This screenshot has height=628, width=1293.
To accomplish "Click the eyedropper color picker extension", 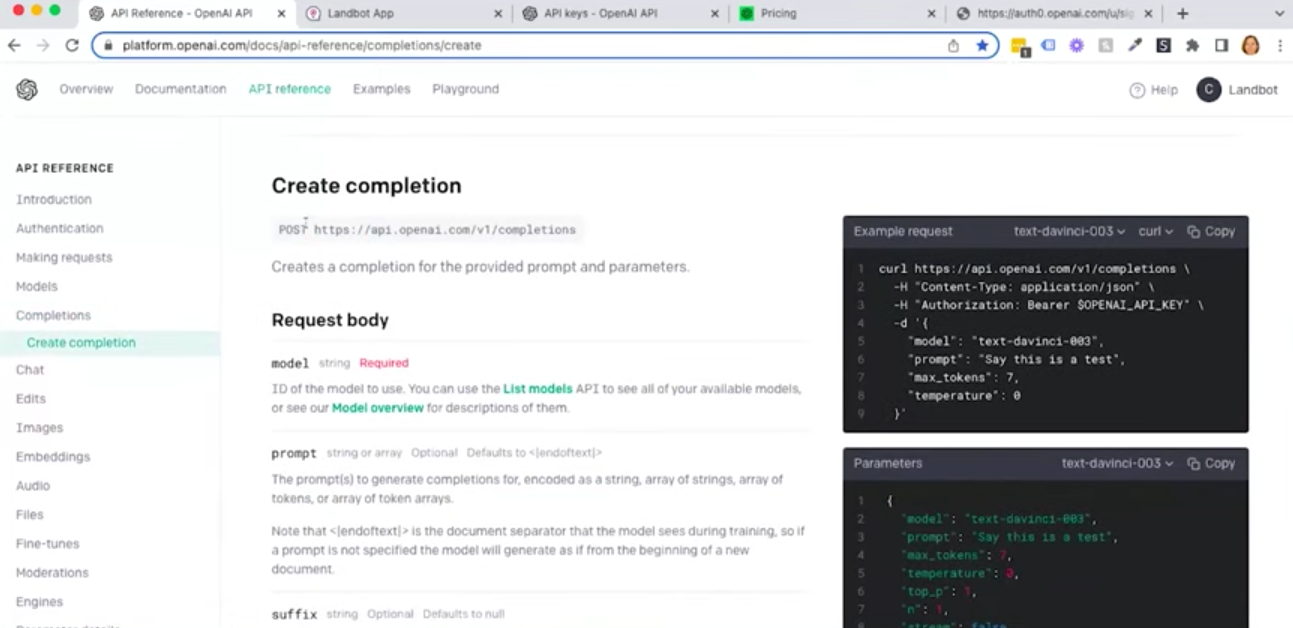I will pos(1135,45).
